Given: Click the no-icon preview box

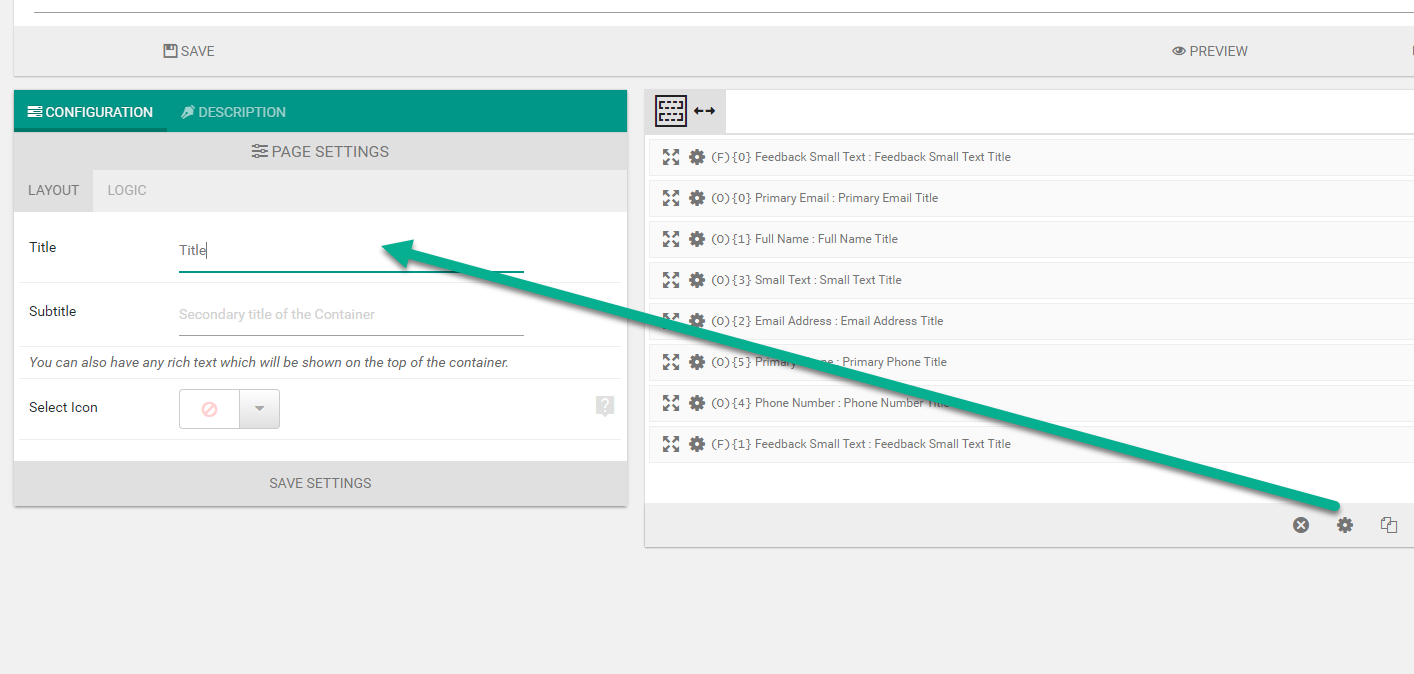Looking at the screenshot, I should [x=210, y=409].
